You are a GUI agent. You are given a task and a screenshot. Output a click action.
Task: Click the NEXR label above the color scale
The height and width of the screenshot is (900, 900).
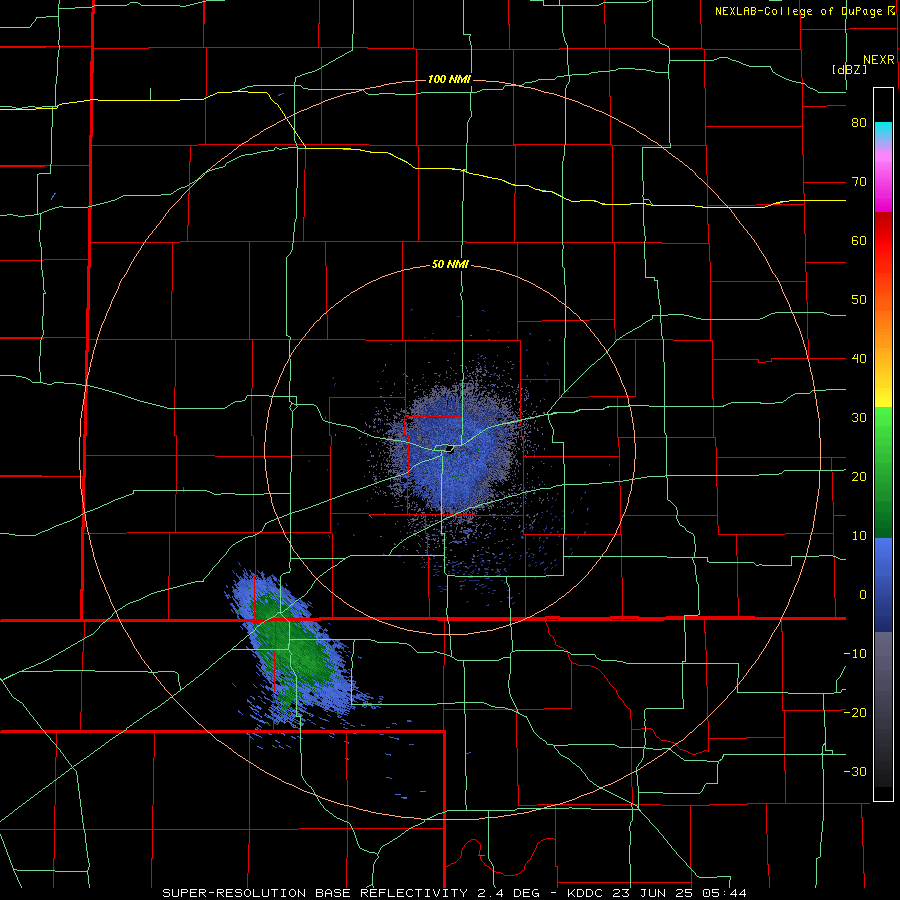[x=879, y=60]
